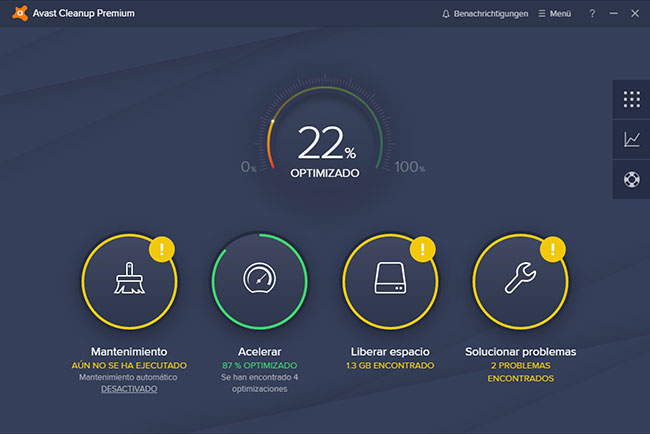Viewport: 650px width, 434px height.
Task: Open Benachrichtigungen bell notifications
Action: (x=485, y=14)
